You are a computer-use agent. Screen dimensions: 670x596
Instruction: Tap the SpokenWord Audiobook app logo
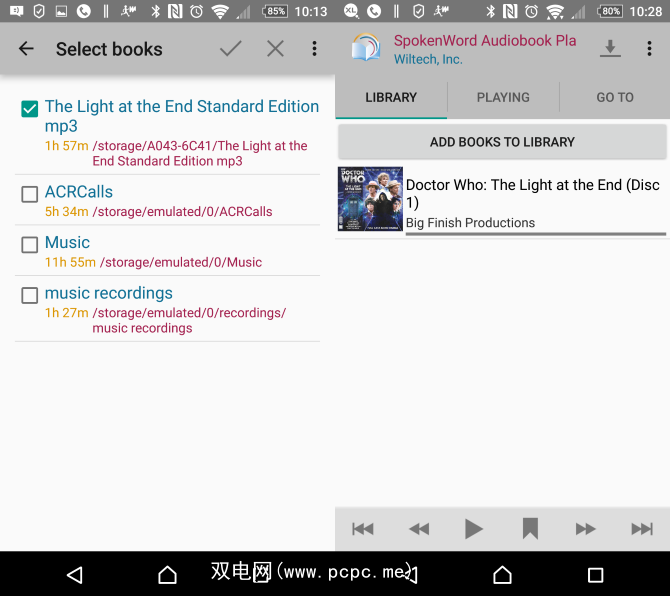click(366, 47)
